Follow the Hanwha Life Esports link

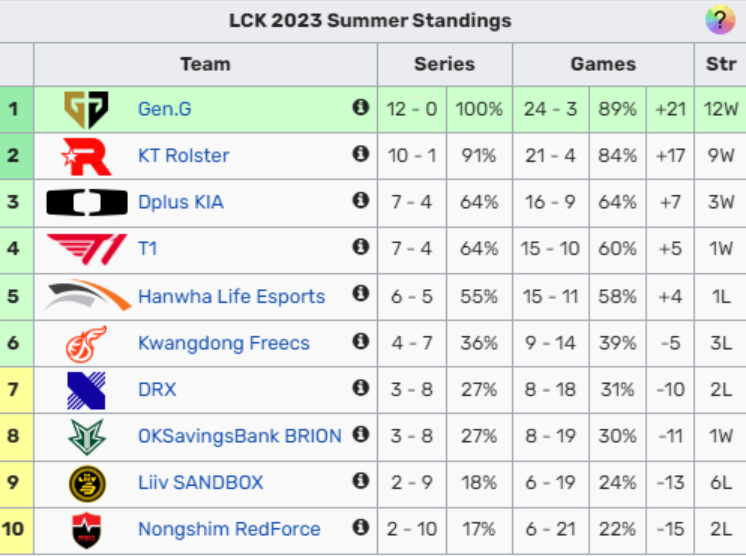(x=232, y=296)
